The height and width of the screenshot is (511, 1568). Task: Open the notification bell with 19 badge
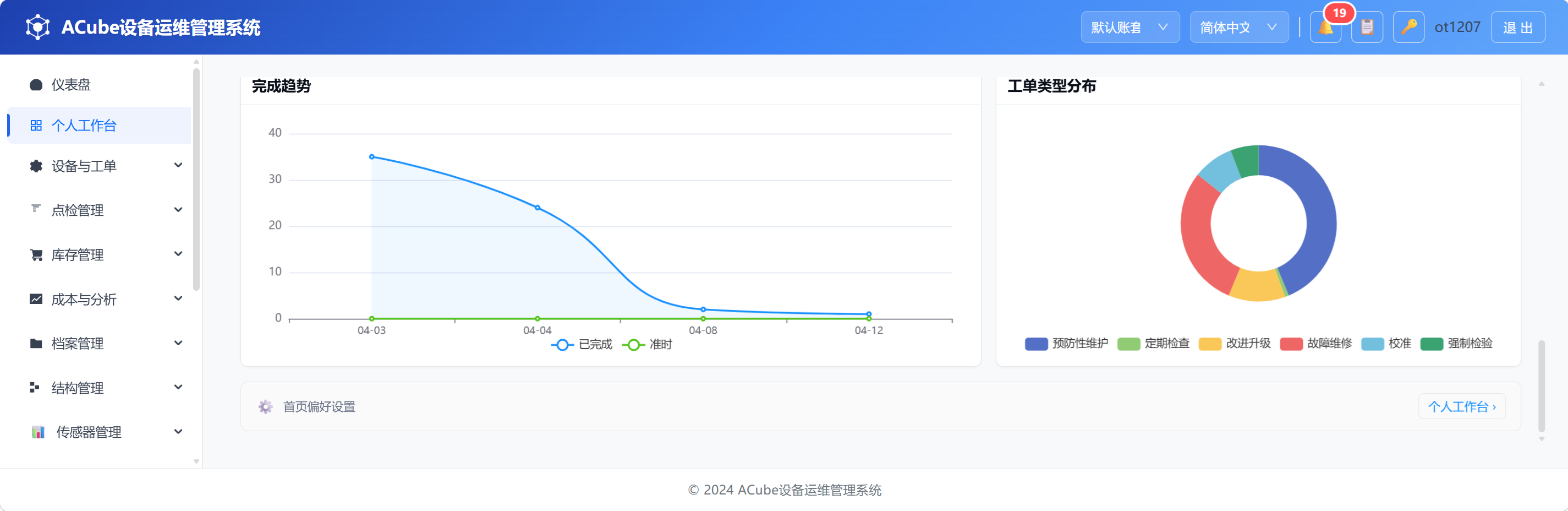(x=1326, y=28)
